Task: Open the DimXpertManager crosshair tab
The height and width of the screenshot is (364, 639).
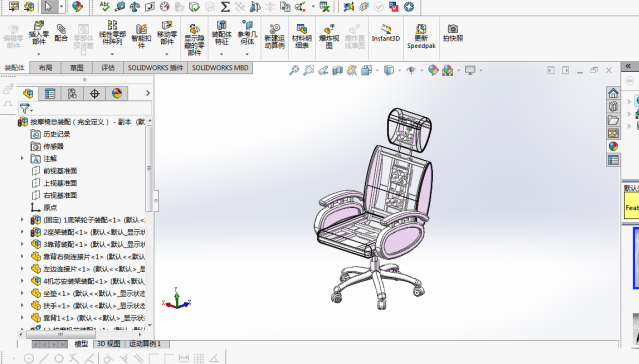Action: click(95, 94)
